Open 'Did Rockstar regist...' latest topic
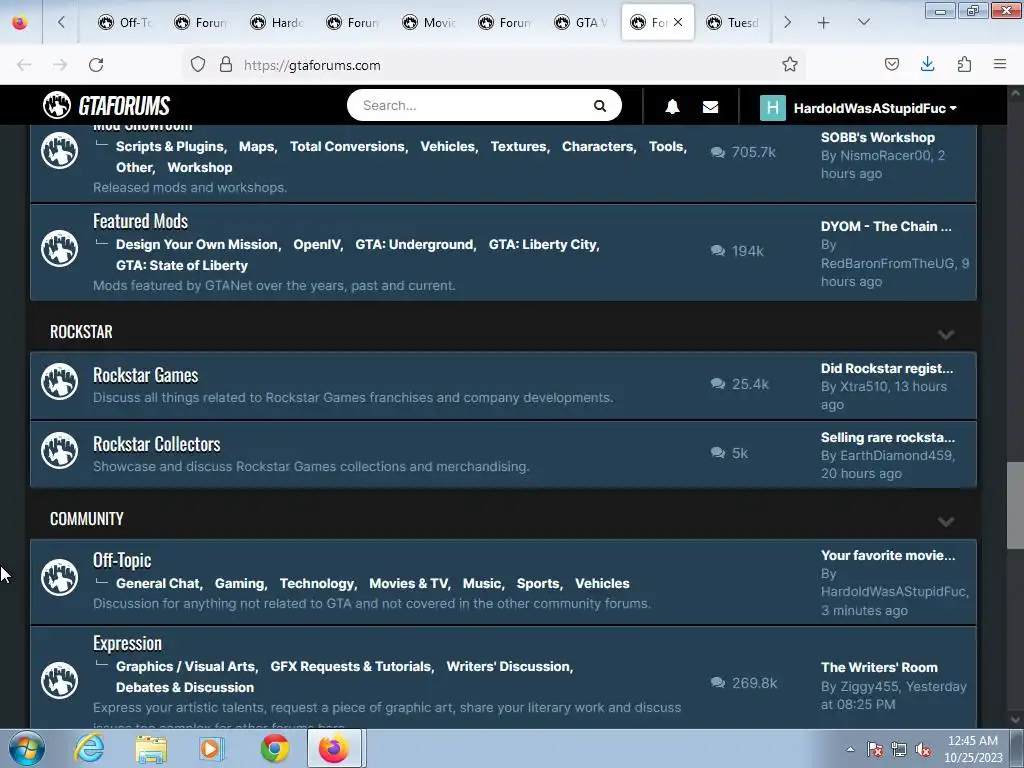The width and height of the screenshot is (1024, 768). pyautogui.click(x=887, y=368)
